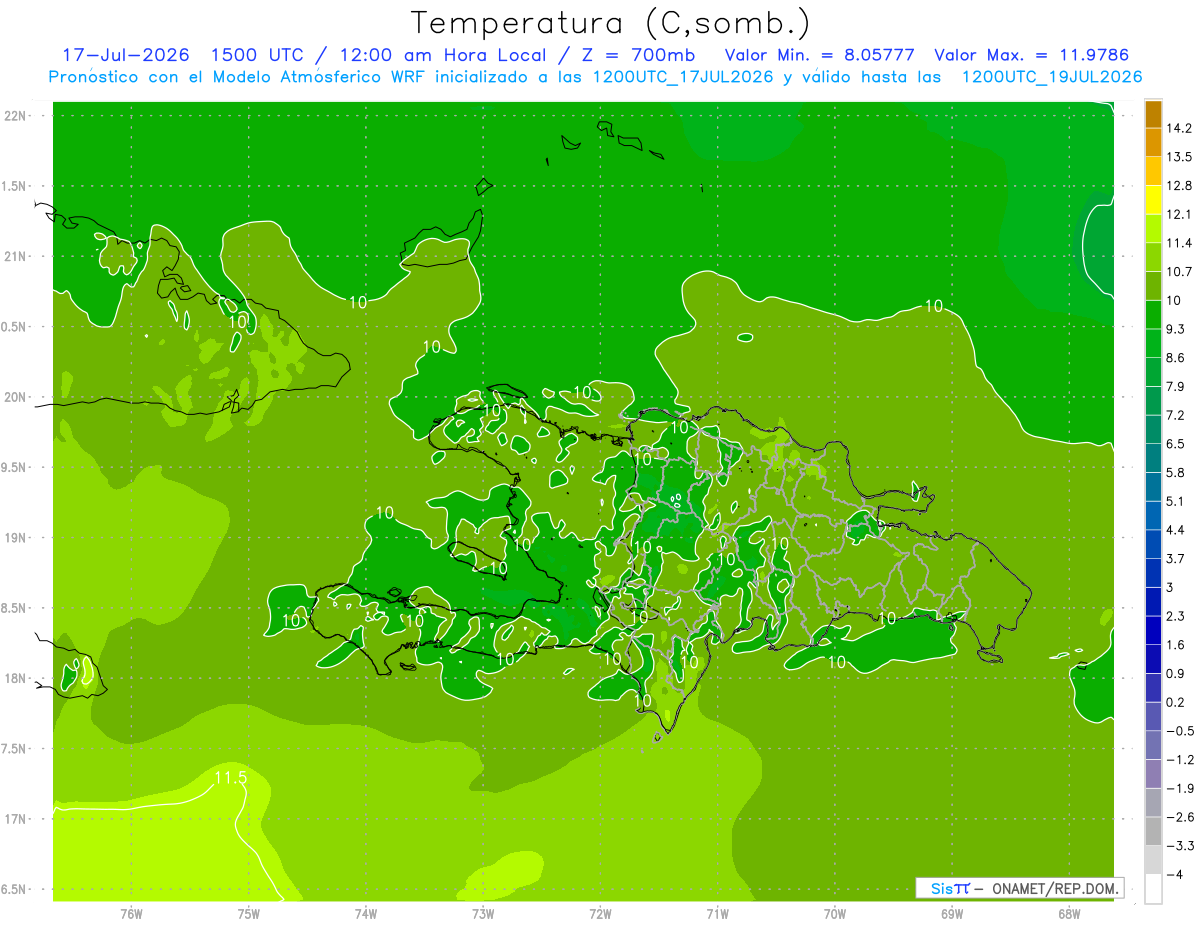1200x927 pixels.
Task: Click the "76W" longitude axis label
Action: pos(131,914)
